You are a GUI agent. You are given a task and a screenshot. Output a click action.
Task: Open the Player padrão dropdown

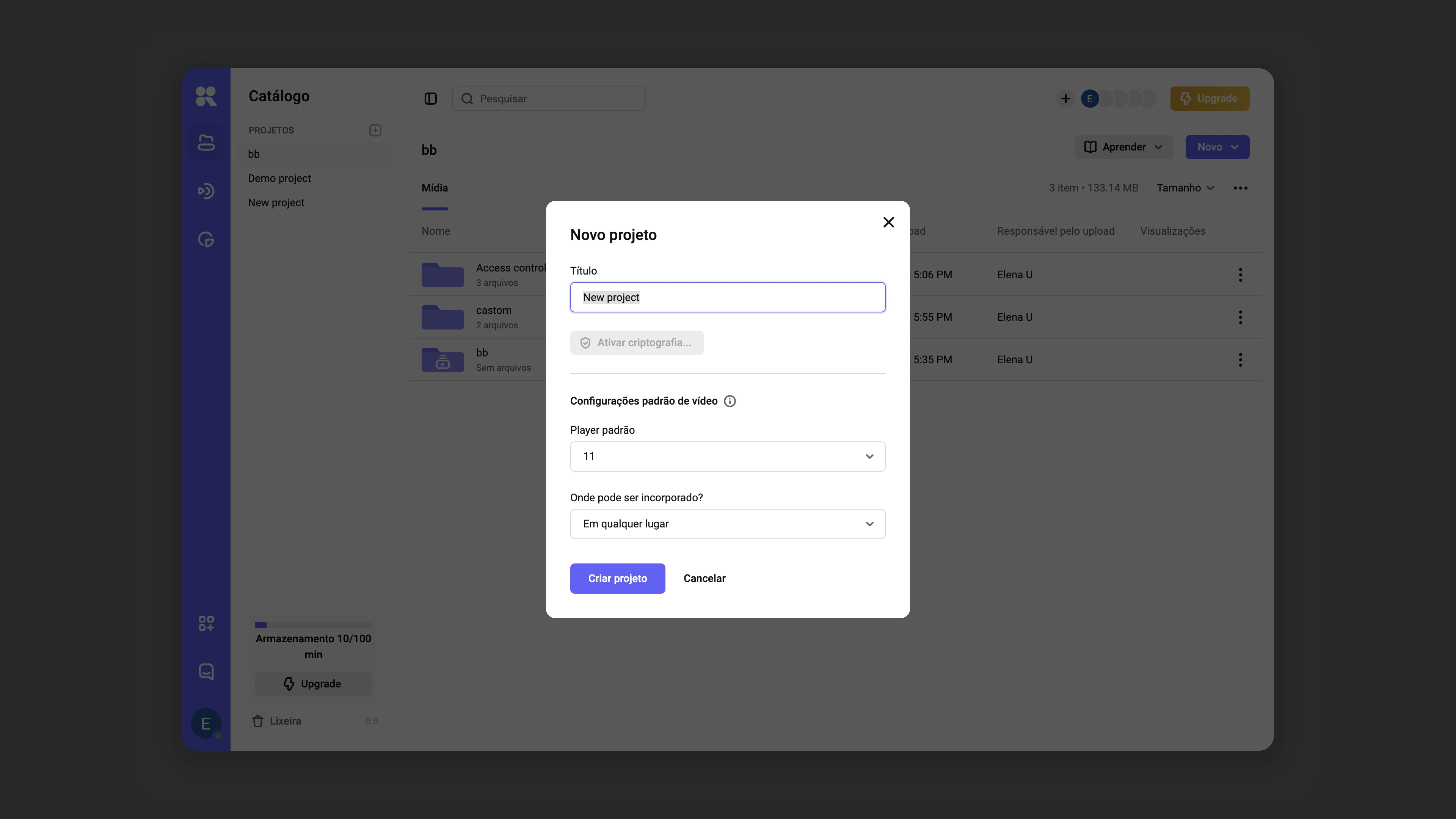click(x=728, y=457)
